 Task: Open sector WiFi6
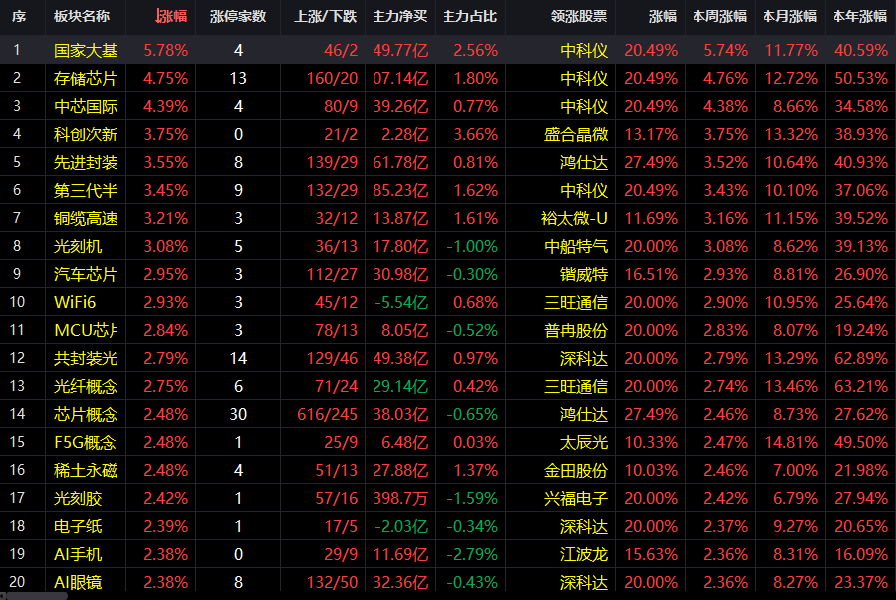(75, 302)
